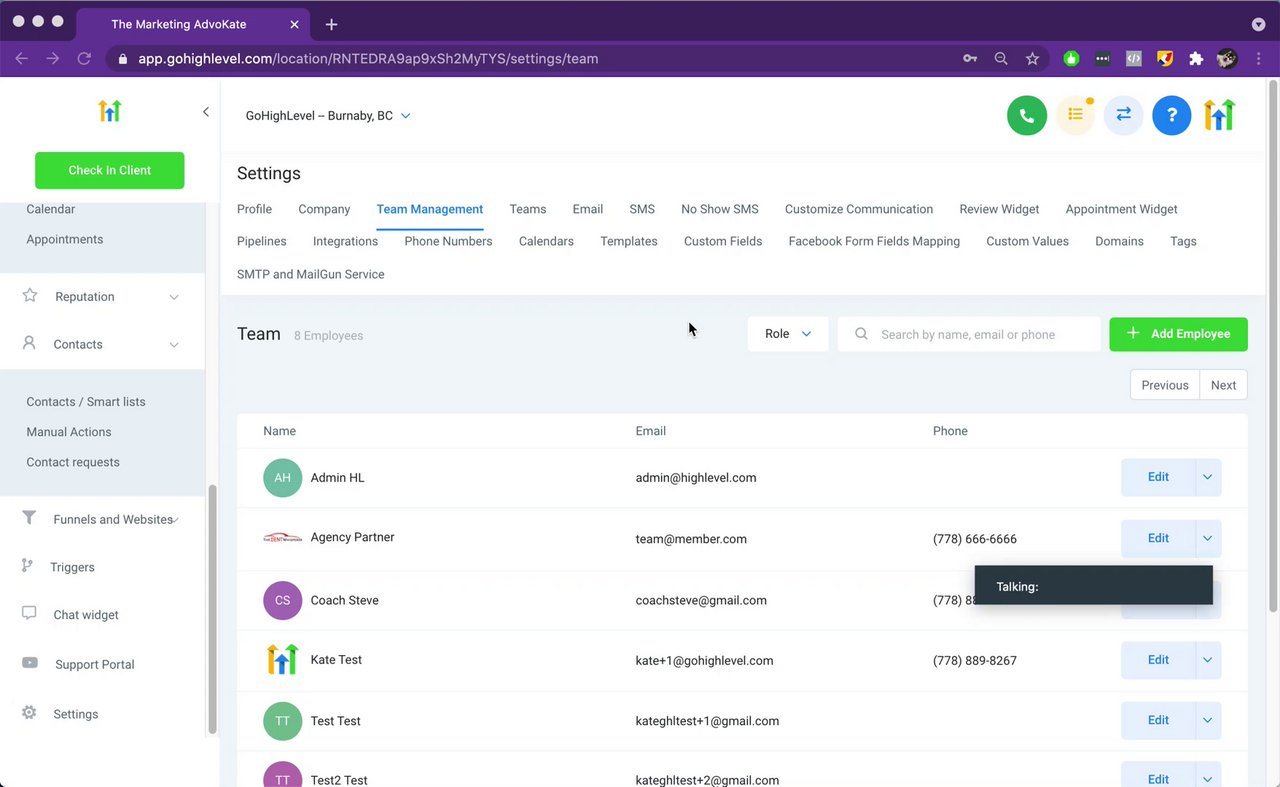Screen dimensions: 1280x787
Task: Click the Agency Partner logo avatar
Action: tap(282, 537)
